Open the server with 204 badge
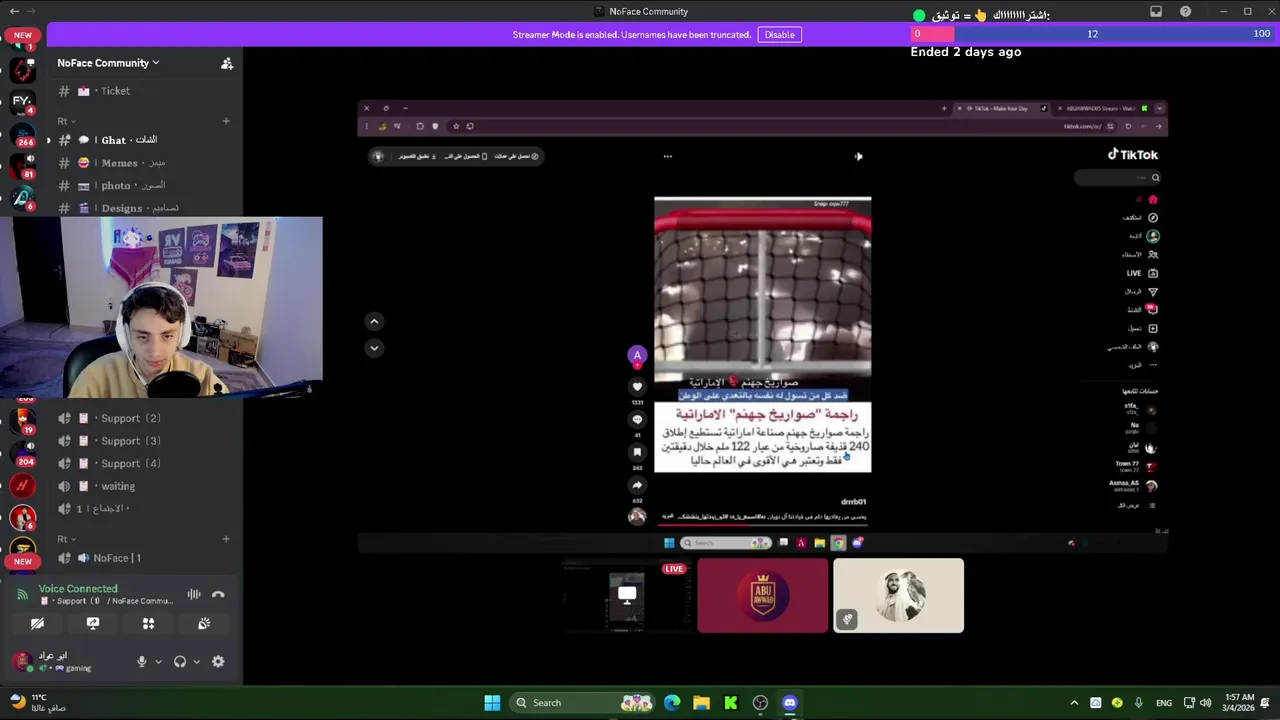 click(x=22, y=454)
